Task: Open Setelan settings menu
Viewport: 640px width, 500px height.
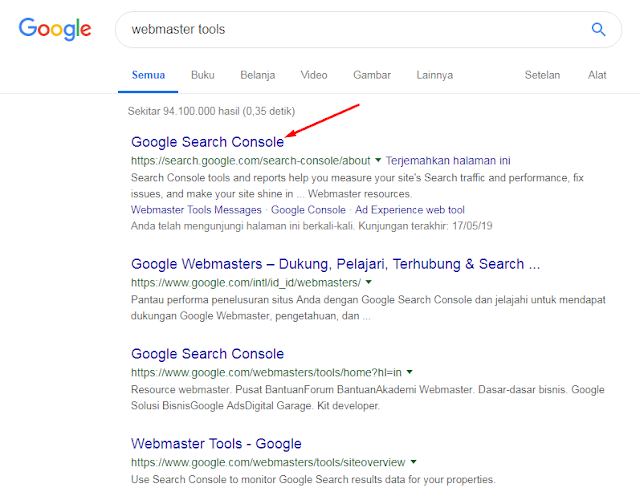Action: (x=542, y=75)
